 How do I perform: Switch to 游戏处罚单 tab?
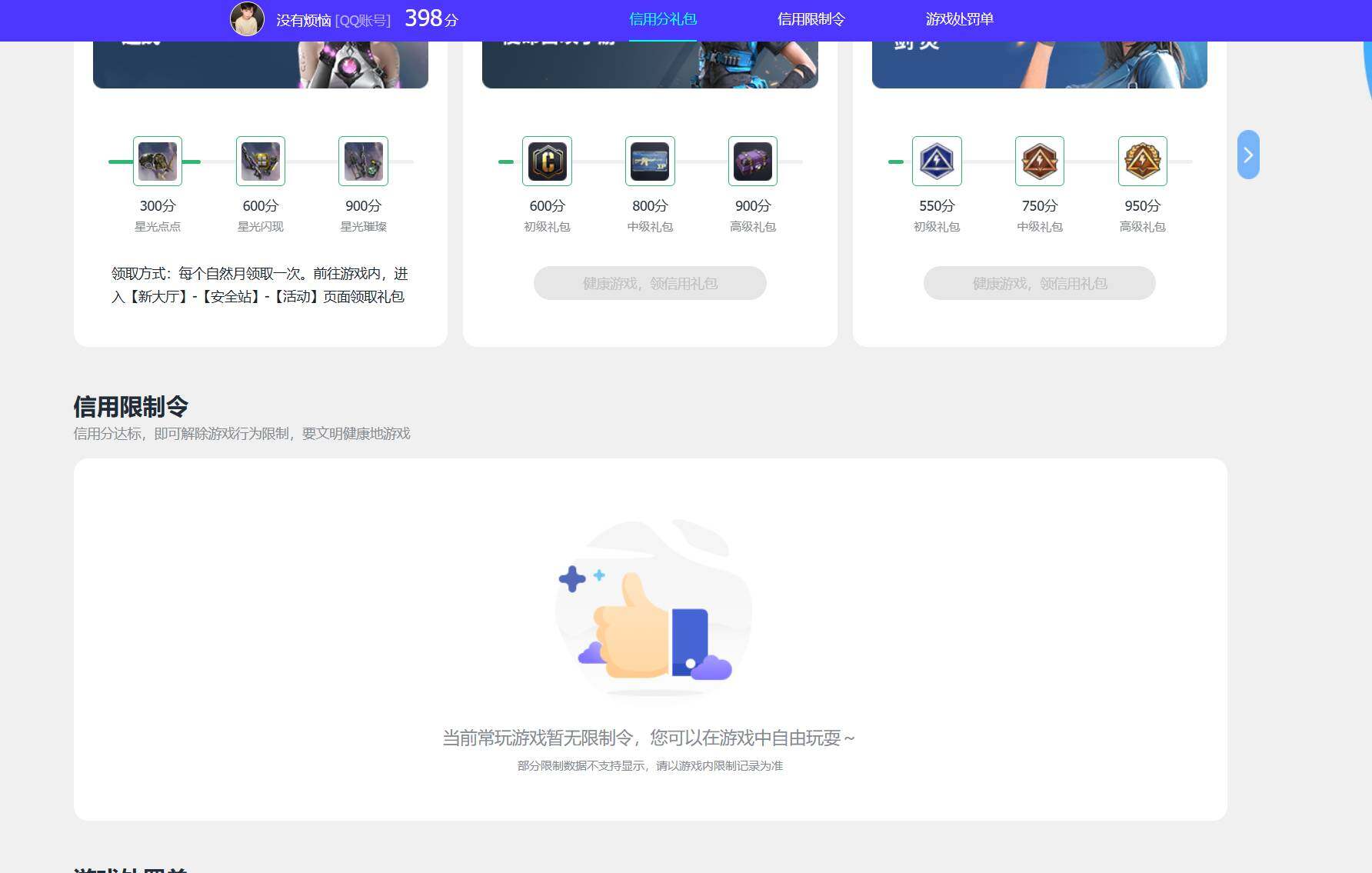[960, 19]
